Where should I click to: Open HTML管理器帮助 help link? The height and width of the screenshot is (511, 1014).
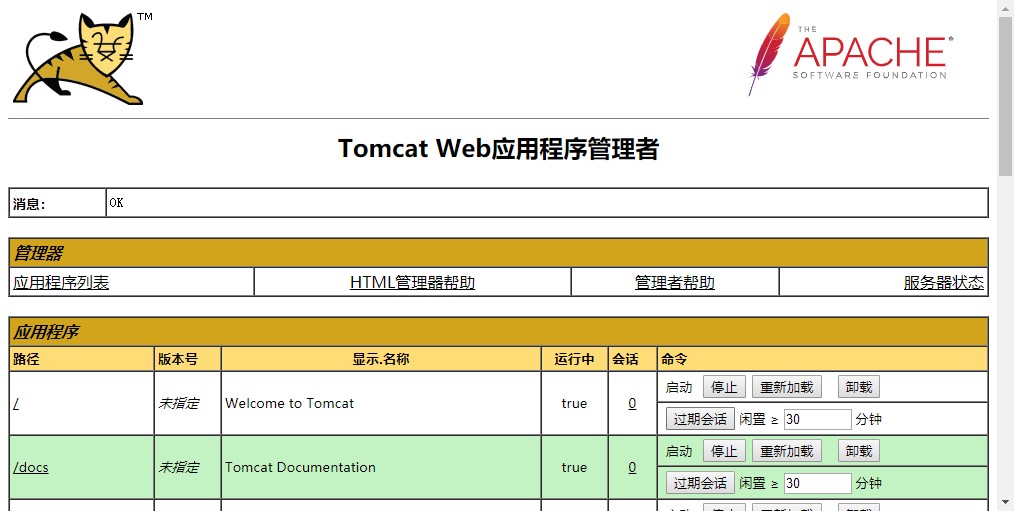[x=412, y=283]
